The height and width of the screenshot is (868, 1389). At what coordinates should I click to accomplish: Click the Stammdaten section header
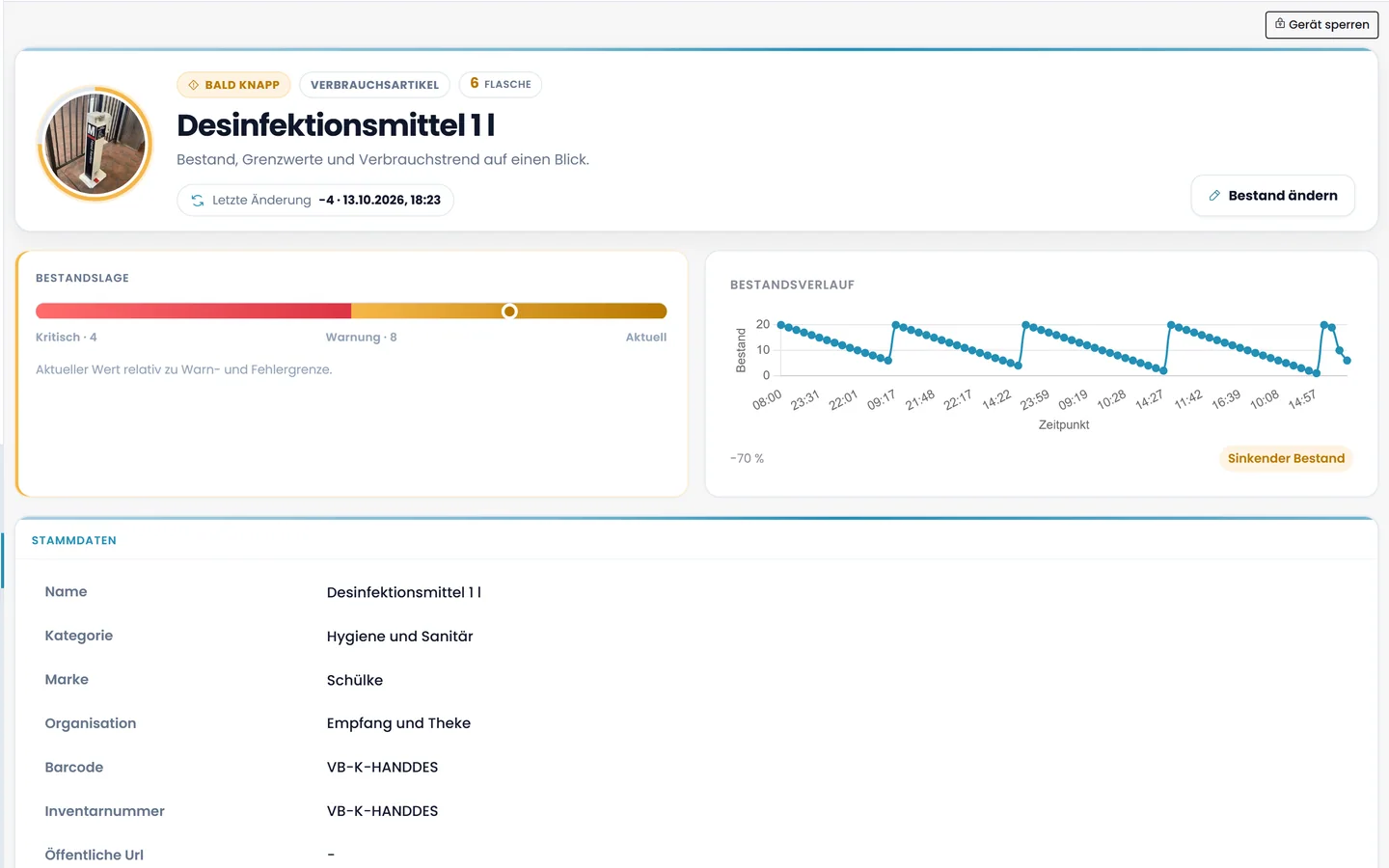tap(74, 540)
